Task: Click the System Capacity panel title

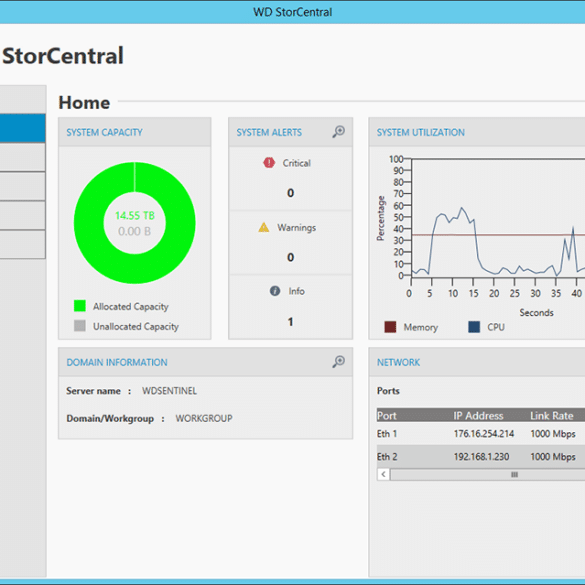Action: coord(104,132)
